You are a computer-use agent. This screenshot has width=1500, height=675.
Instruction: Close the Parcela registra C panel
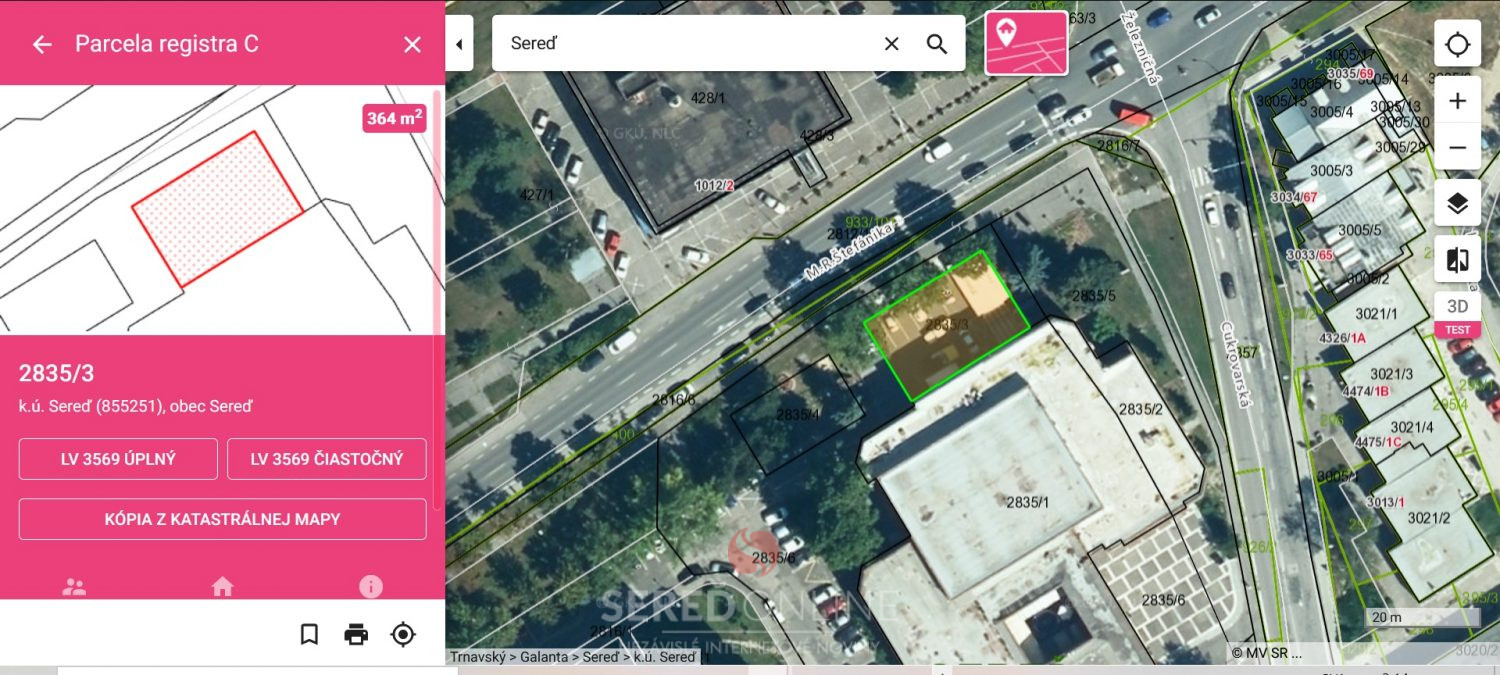pyautogui.click(x=412, y=44)
